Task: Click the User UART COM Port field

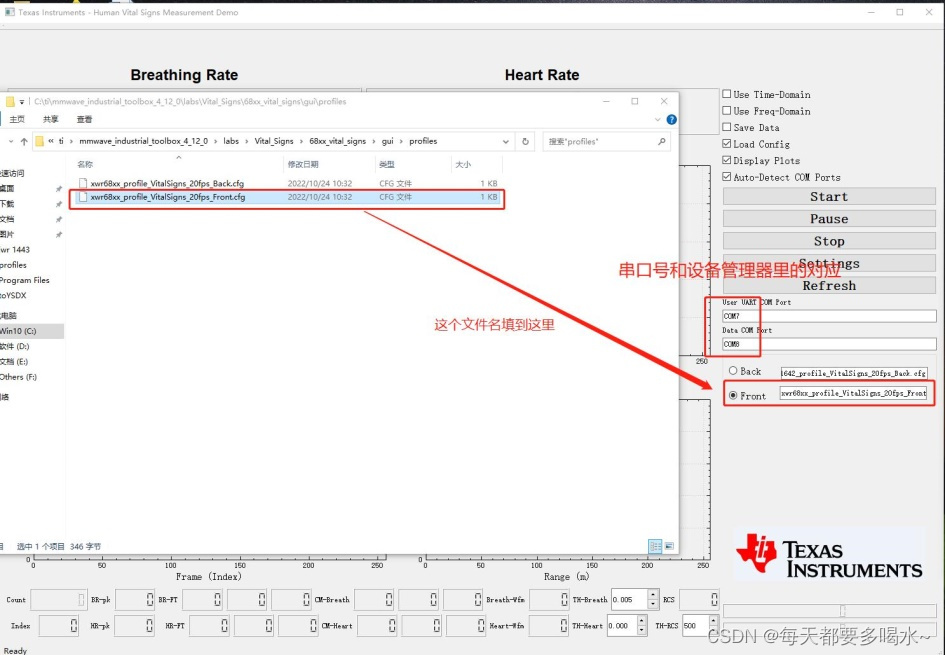Action: pyautogui.click(x=829, y=316)
